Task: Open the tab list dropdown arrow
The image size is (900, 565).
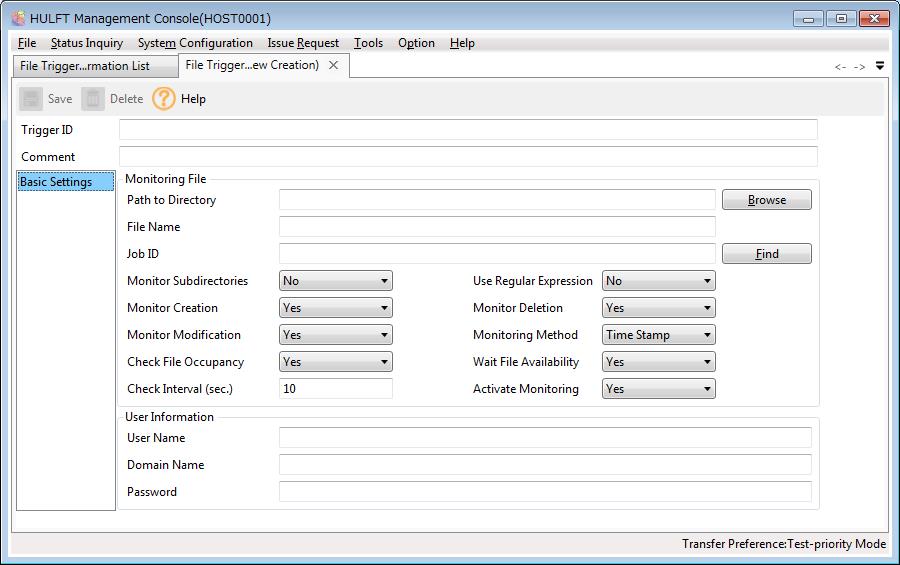Action: coord(880,66)
